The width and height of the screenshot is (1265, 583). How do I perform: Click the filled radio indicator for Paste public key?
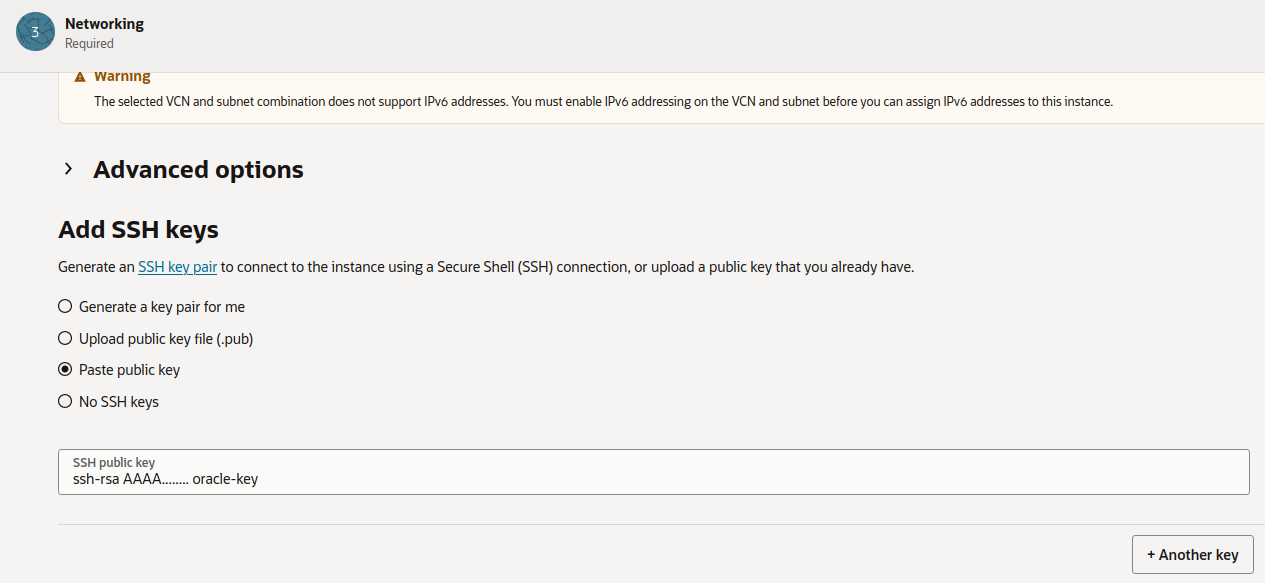(x=64, y=369)
